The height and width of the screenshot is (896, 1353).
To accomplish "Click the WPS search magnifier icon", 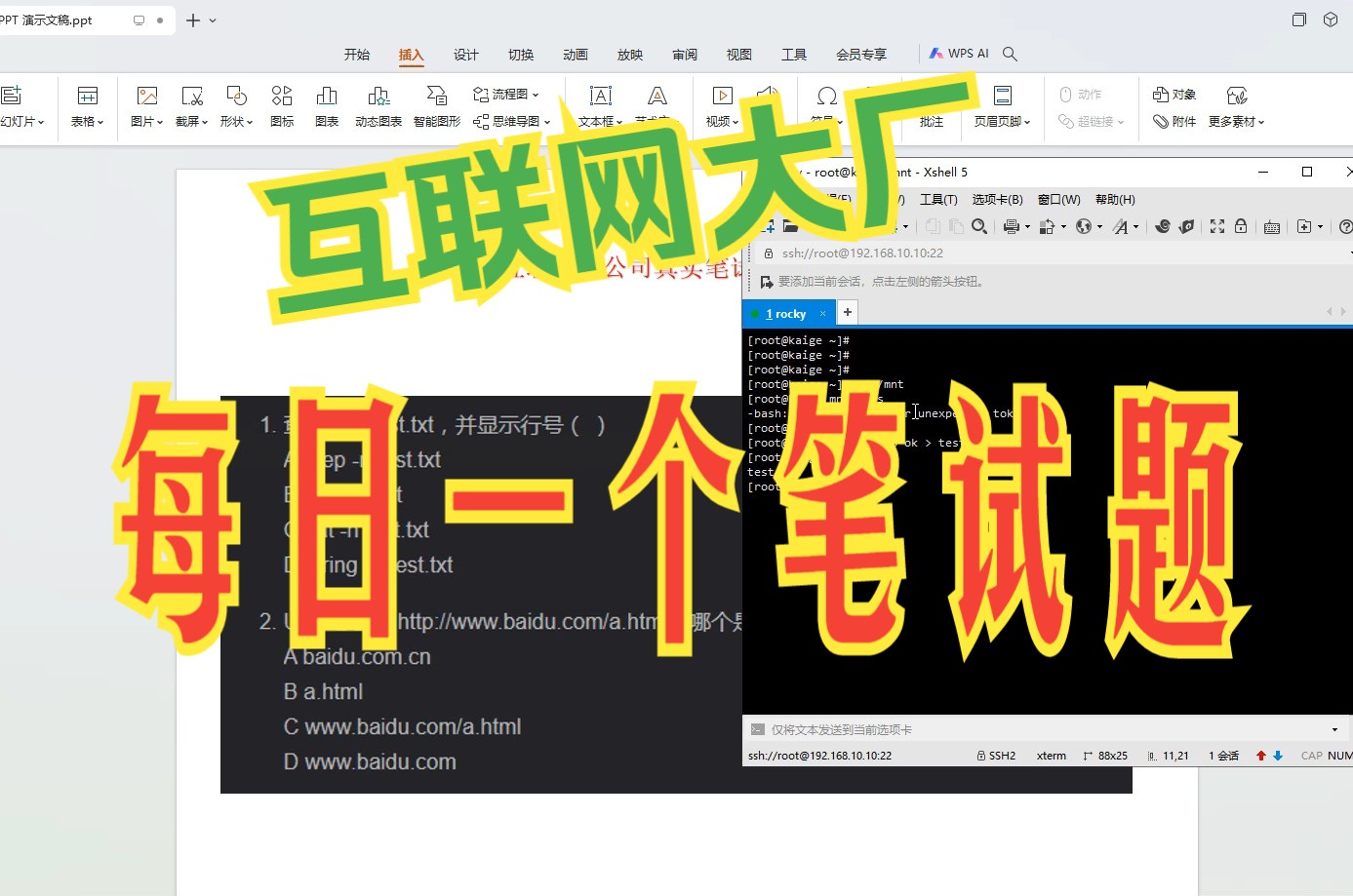I will (x=1010, y=54).
